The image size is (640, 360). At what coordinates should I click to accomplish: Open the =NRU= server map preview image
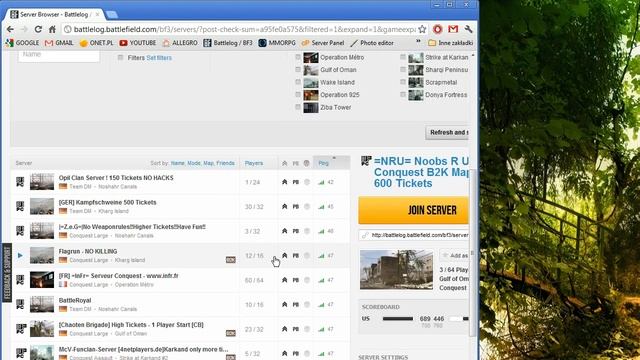coord(396,270)
